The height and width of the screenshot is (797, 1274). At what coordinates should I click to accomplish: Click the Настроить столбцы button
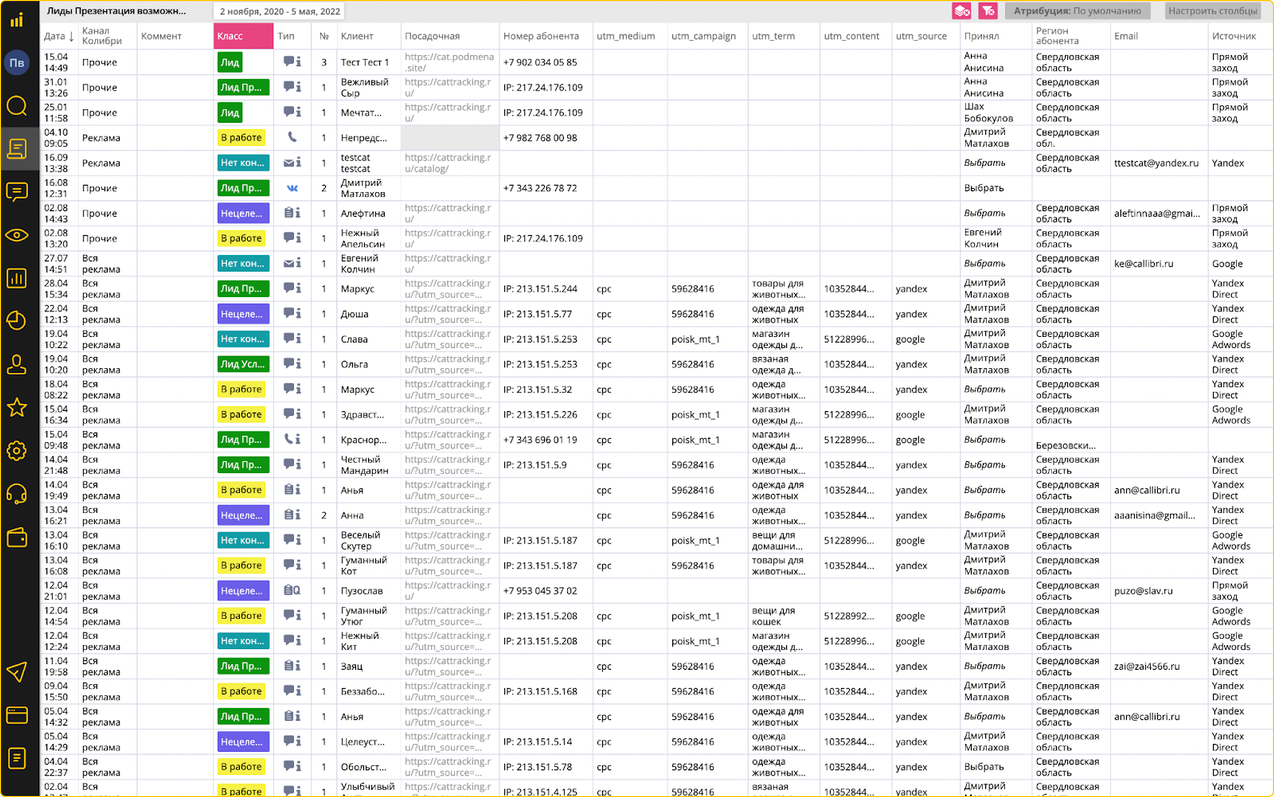(x=1212, y=11)
